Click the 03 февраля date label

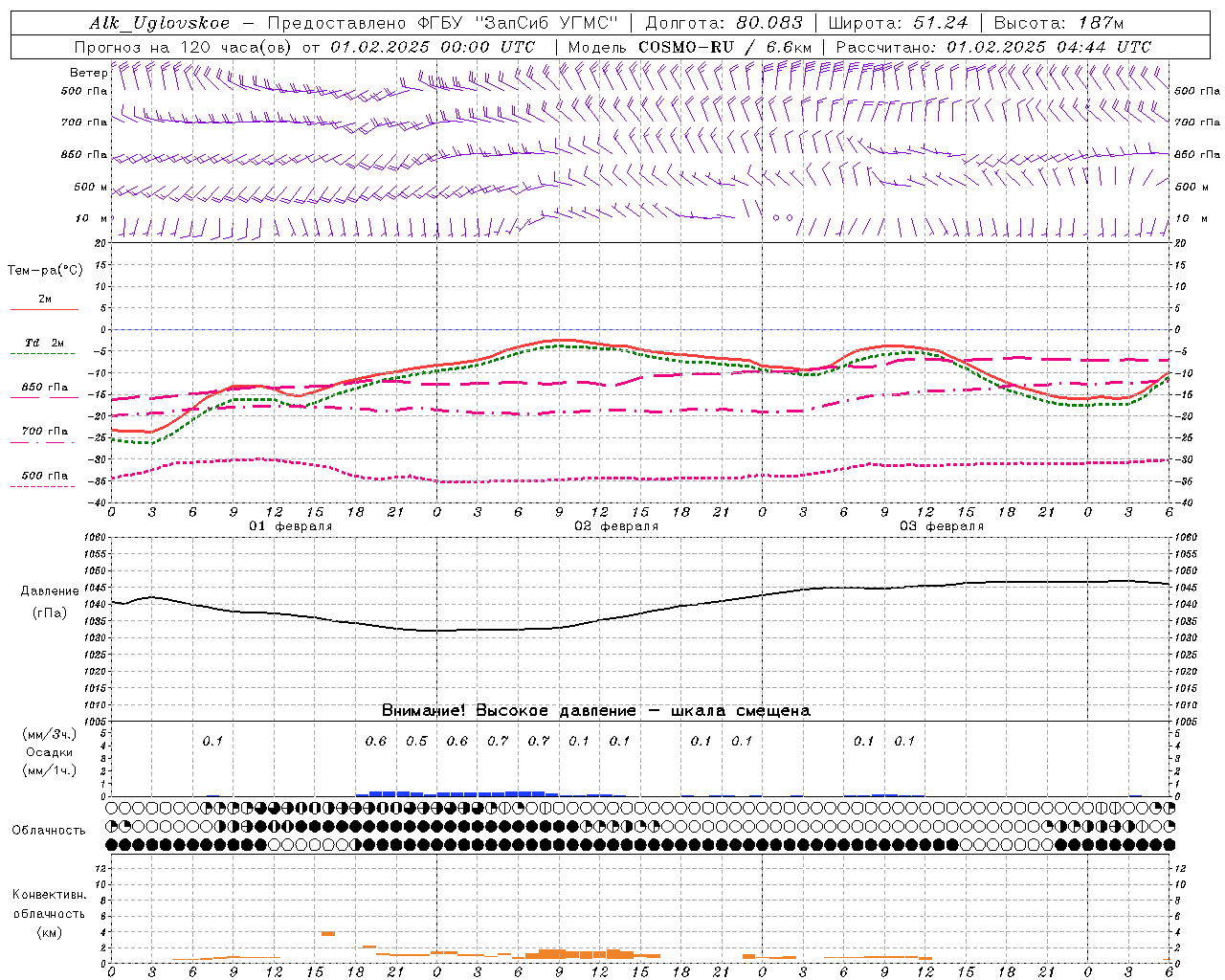942,526
